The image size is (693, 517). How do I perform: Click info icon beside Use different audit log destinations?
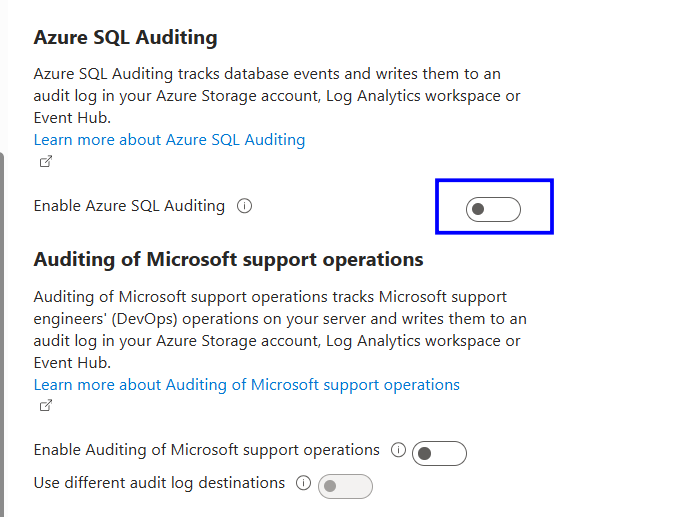pos(303,483)
